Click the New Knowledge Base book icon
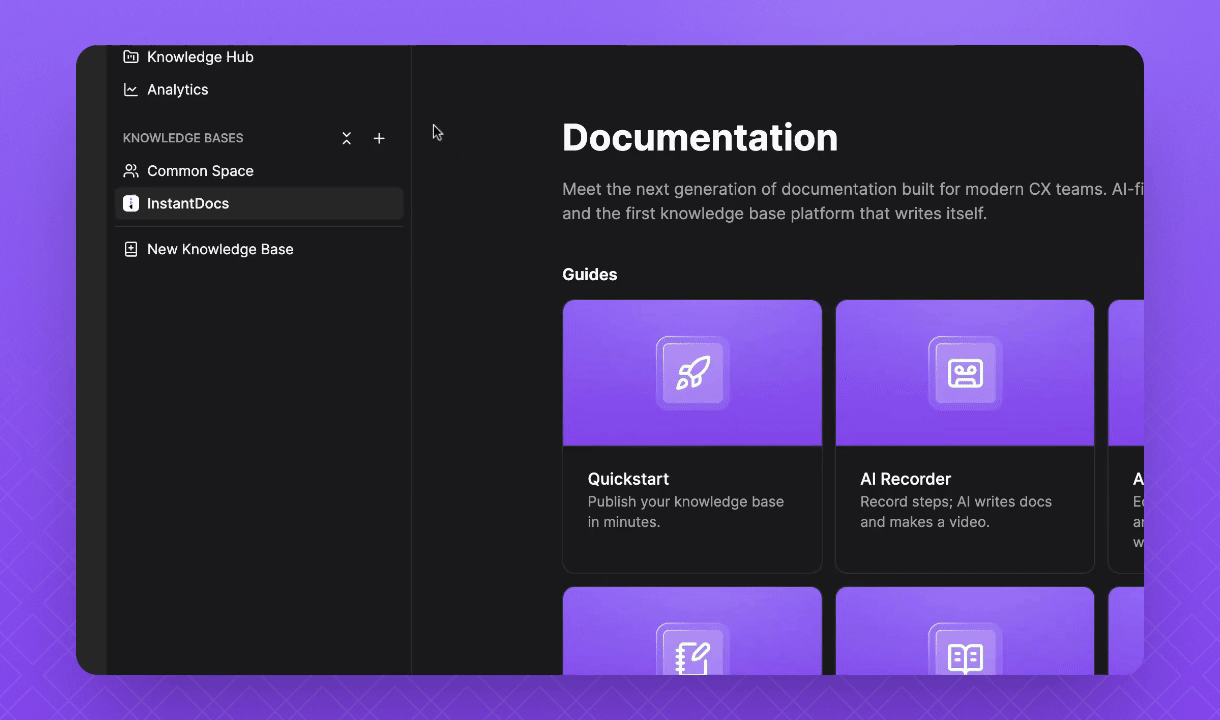 (131, 250)
